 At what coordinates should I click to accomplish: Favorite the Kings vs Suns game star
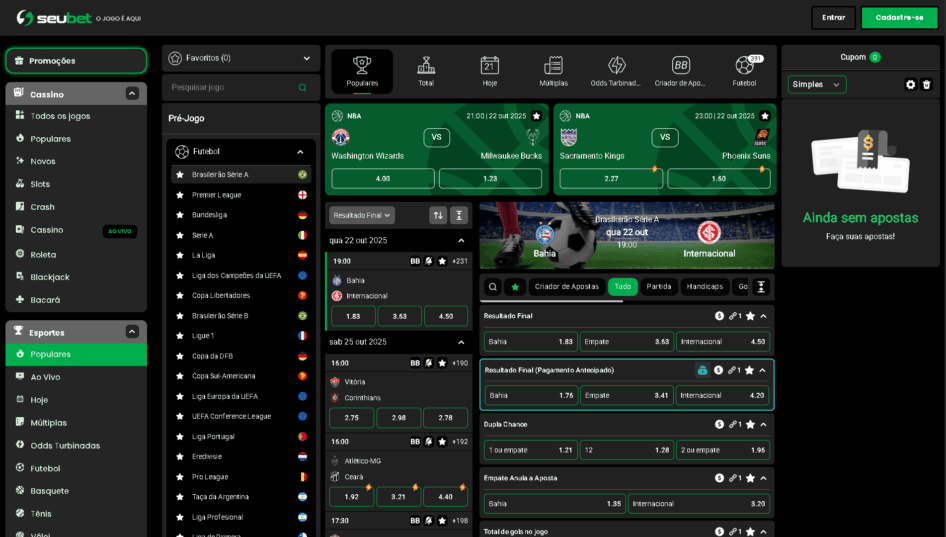[765, 116]
